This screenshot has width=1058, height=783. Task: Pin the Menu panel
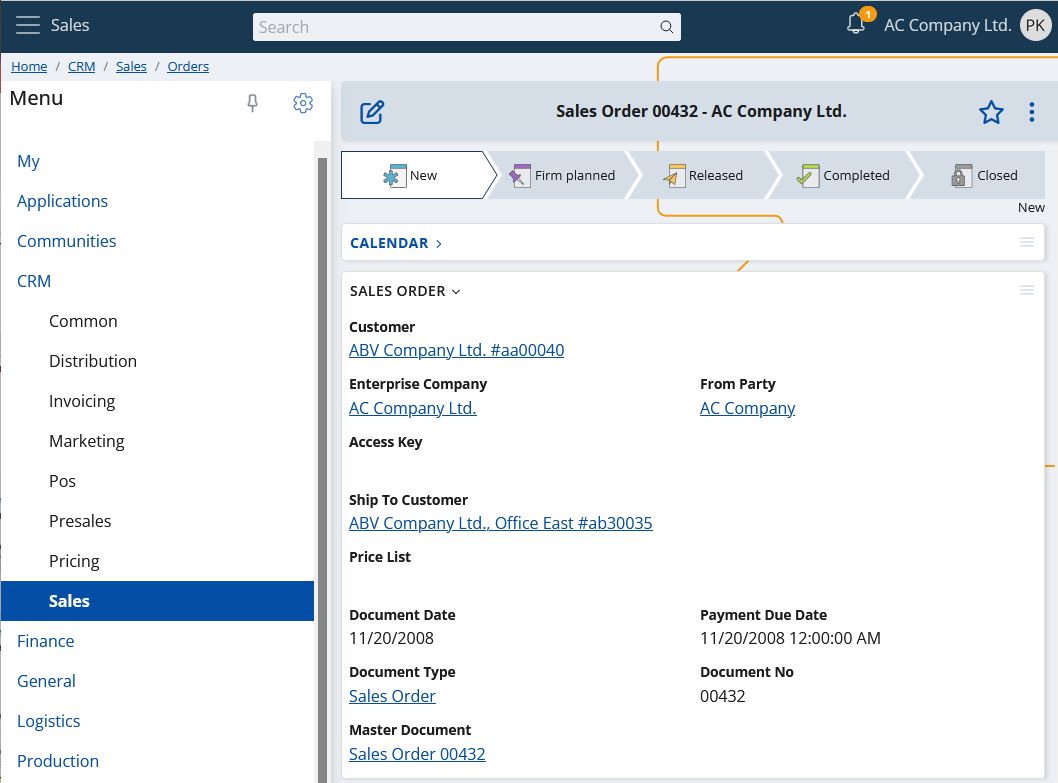pos(252,103)
